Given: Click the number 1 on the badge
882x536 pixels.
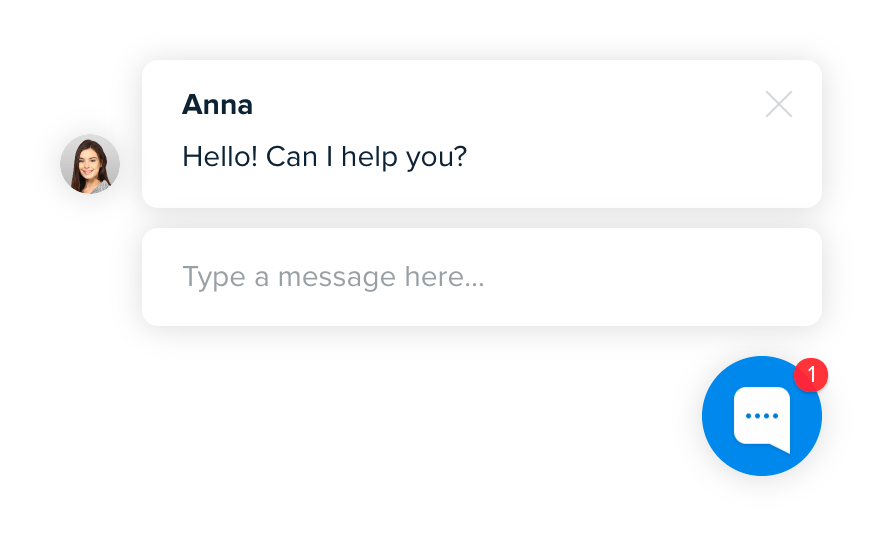Looking at the screenshot, I should (x=811, y=375).
